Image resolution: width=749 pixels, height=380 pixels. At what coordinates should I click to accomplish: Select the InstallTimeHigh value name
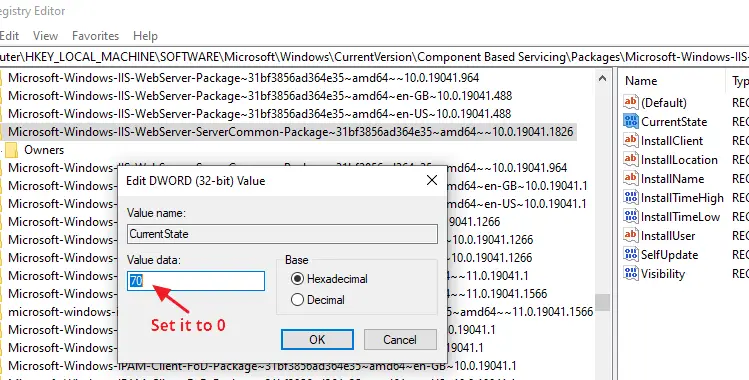[682, 198]
